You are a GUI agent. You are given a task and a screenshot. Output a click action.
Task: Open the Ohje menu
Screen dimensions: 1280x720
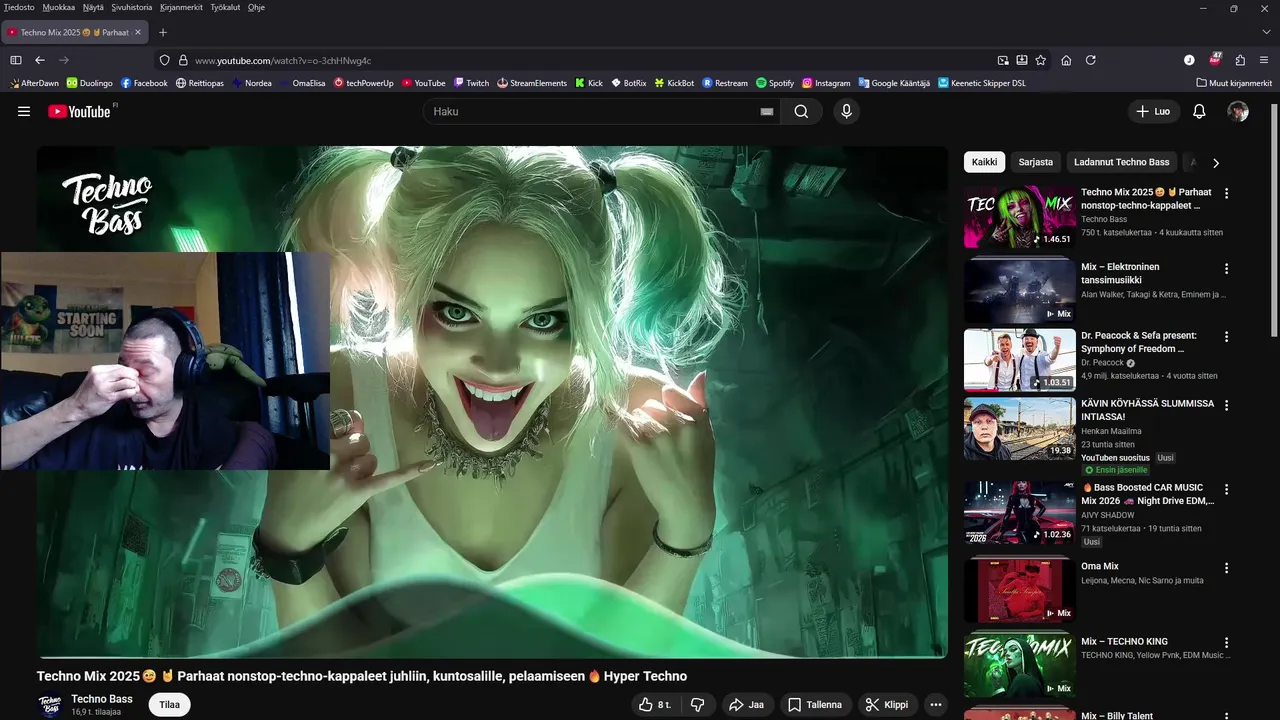[256, 7]
